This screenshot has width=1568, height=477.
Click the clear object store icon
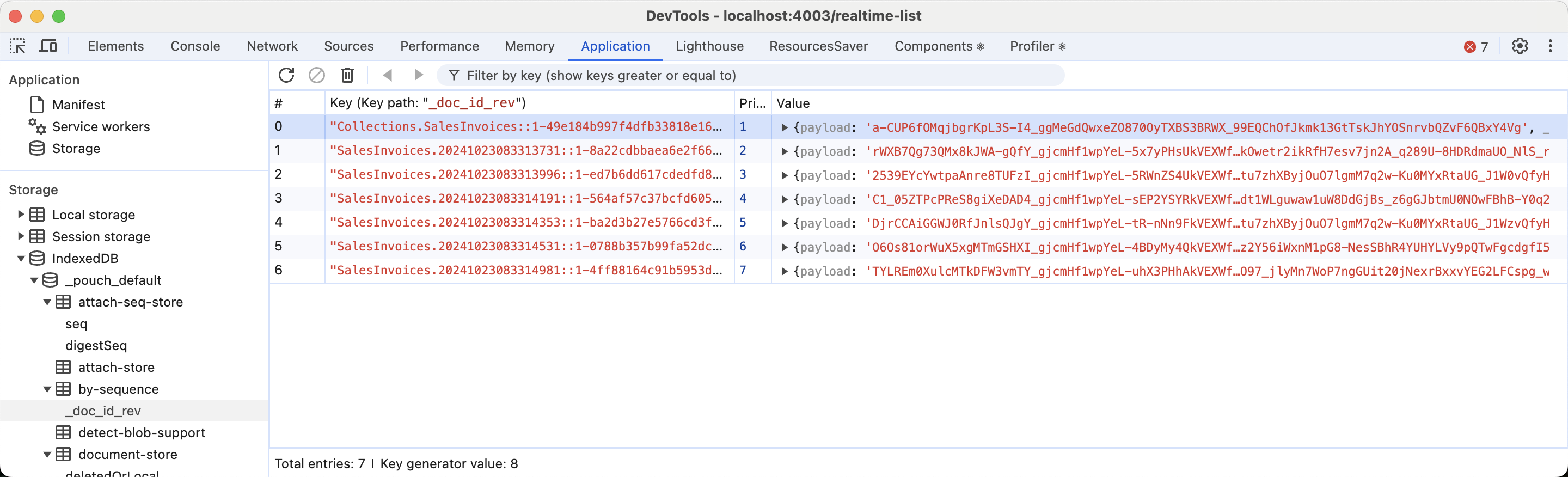click(316, 76)
